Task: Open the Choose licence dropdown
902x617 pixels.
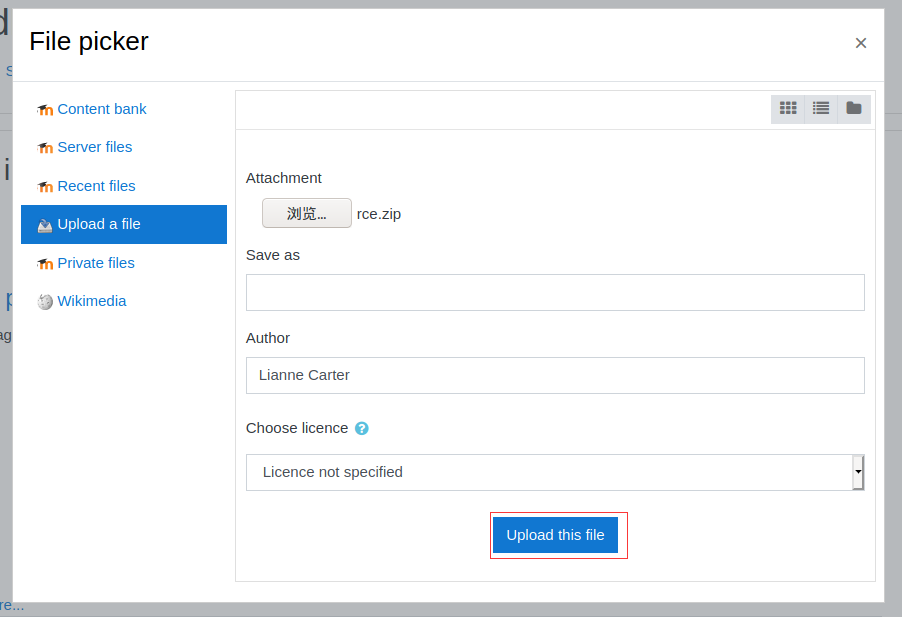Action: (555, 473)
